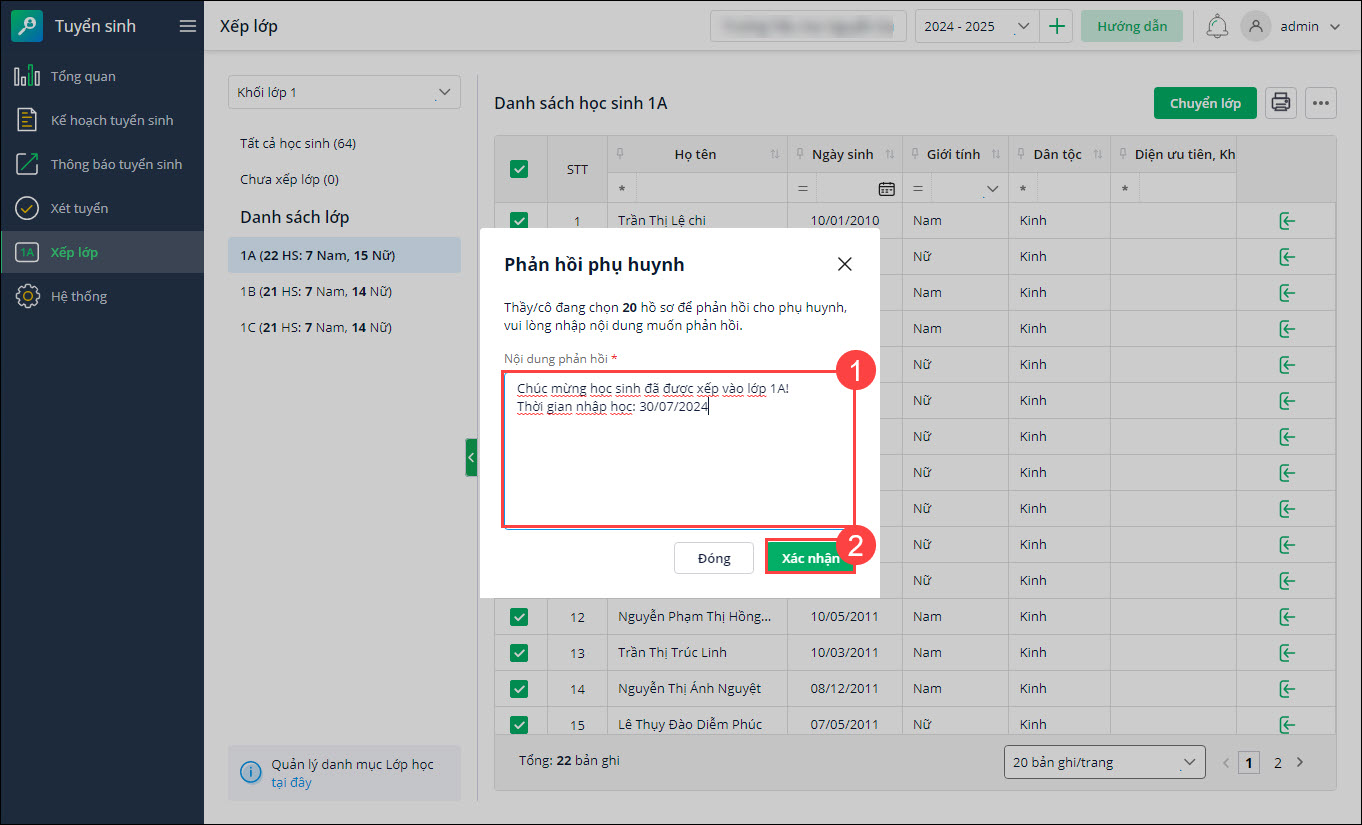Show Tất cả học sinh (64)

(x=298, y=143)
